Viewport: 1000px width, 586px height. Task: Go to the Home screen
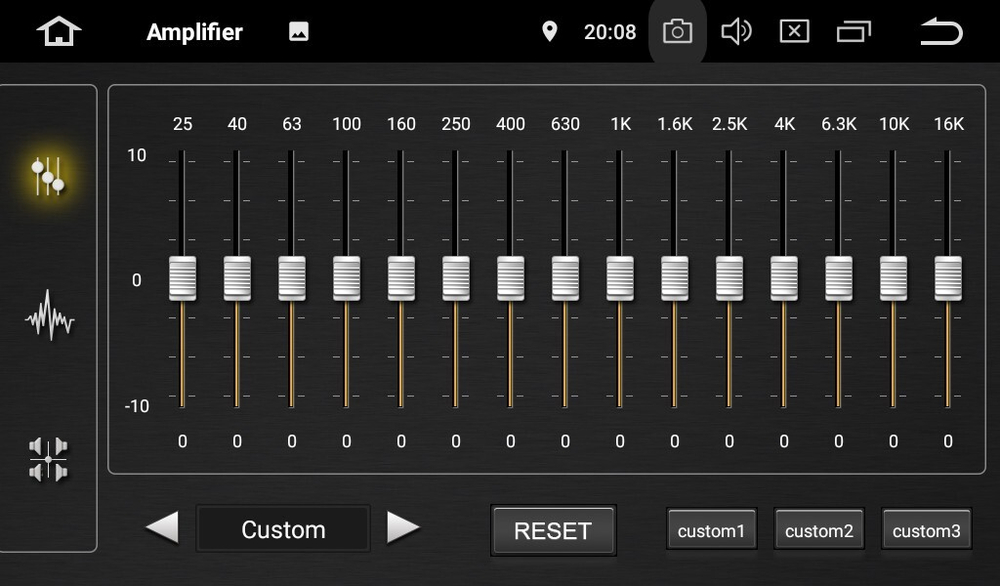click(x=58, y=32)
